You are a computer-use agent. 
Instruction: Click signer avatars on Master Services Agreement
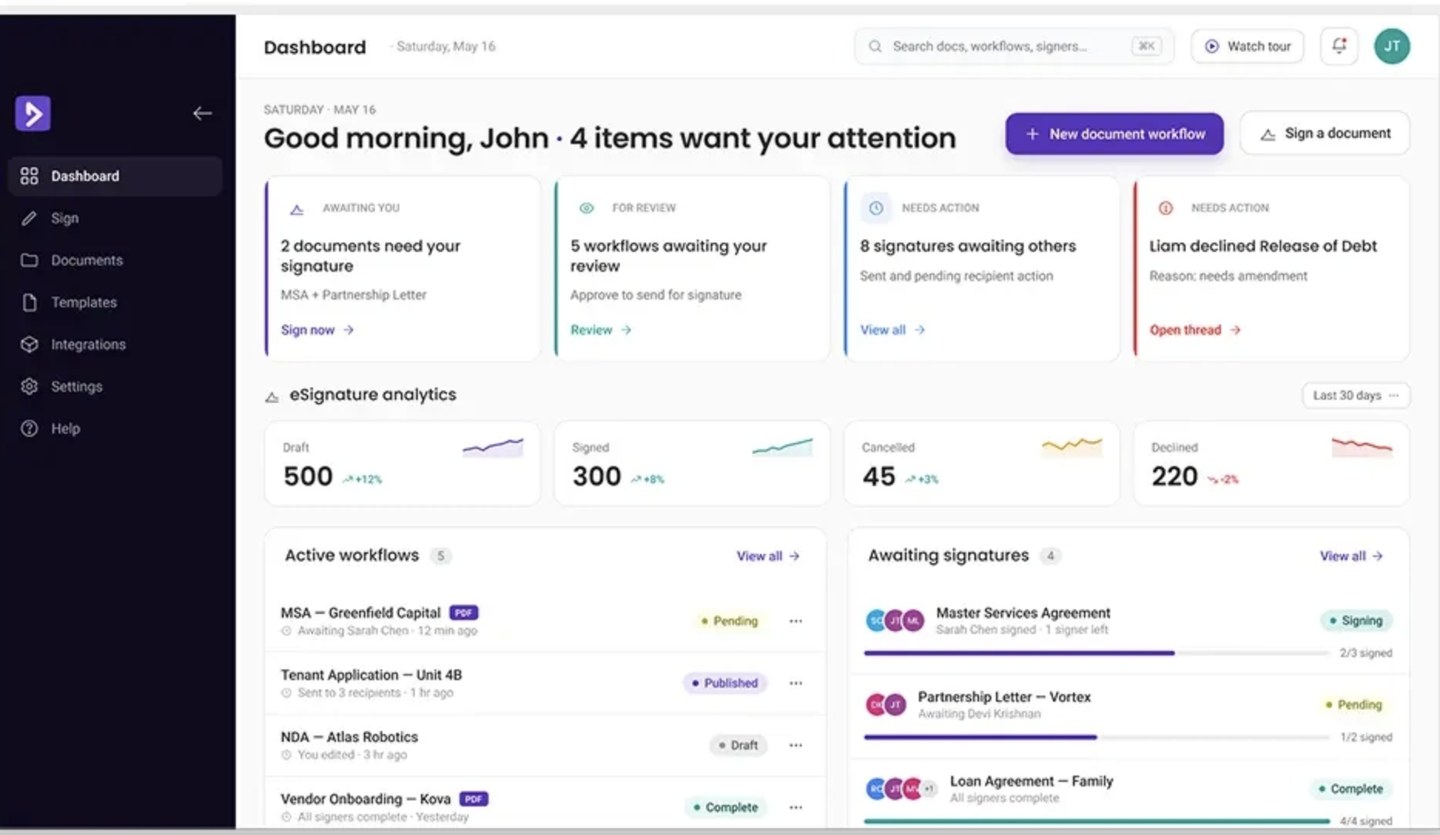(x=895, y=621)
